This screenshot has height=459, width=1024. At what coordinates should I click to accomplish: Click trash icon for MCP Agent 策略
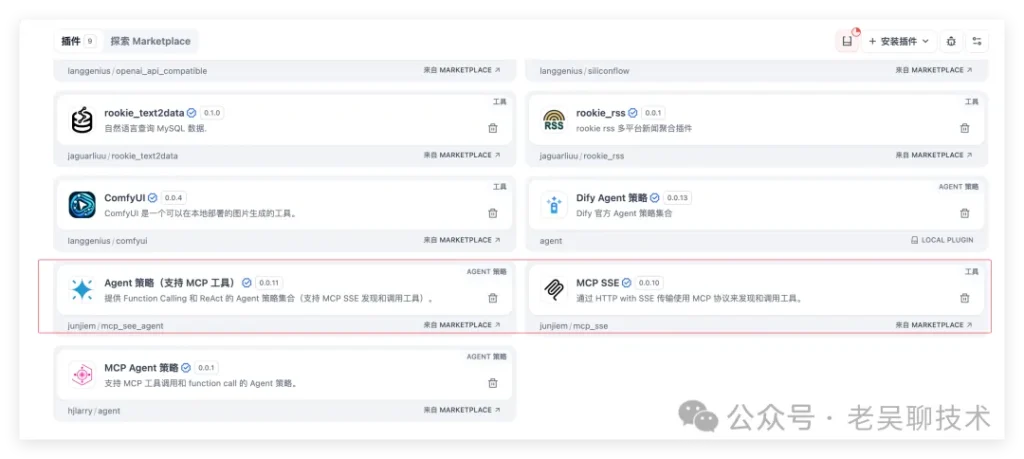[493, 383]
